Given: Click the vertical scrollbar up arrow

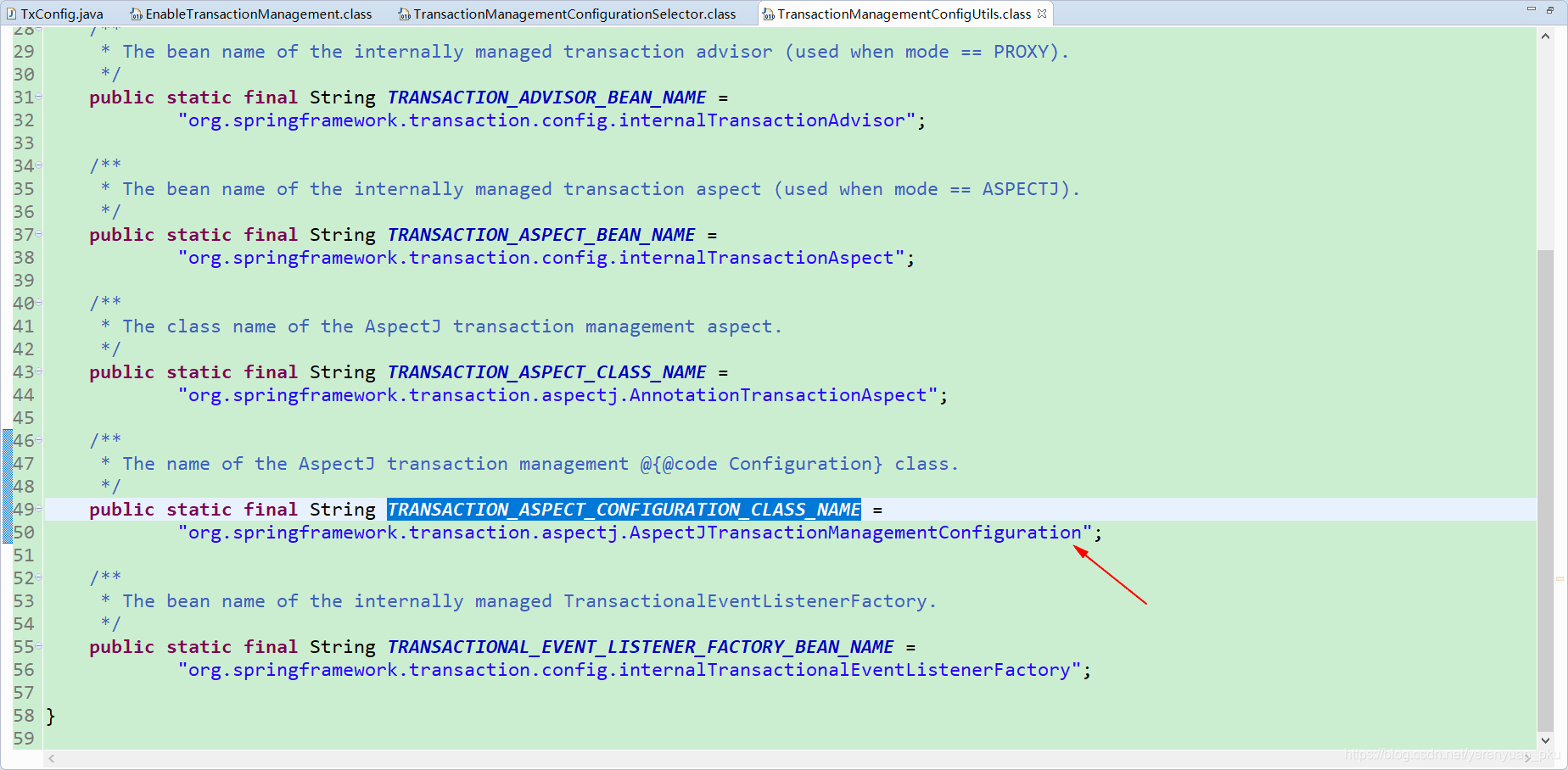Looking at the screenshot, I should tap(1545, 36).
